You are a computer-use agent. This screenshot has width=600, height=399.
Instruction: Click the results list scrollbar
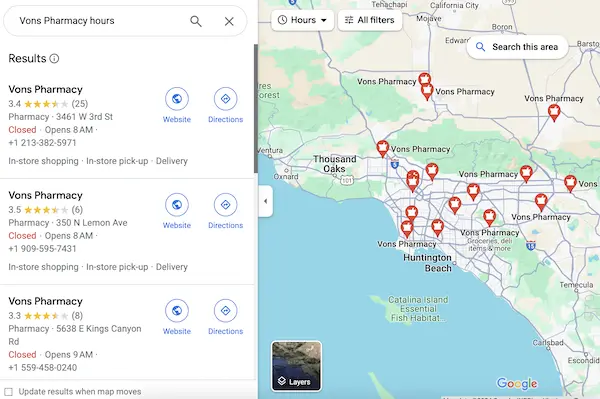(256, 109)
